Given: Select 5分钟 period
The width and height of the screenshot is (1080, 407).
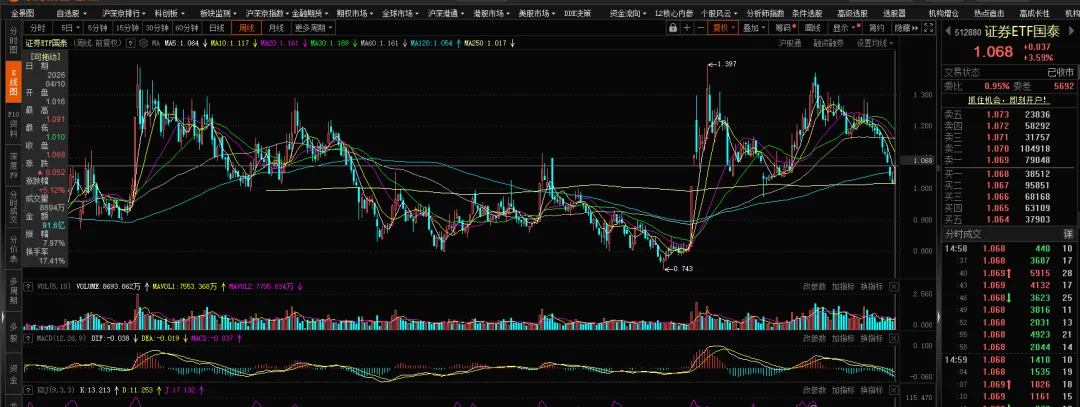Looking at the screenshot, I should (x=97, y=28).
